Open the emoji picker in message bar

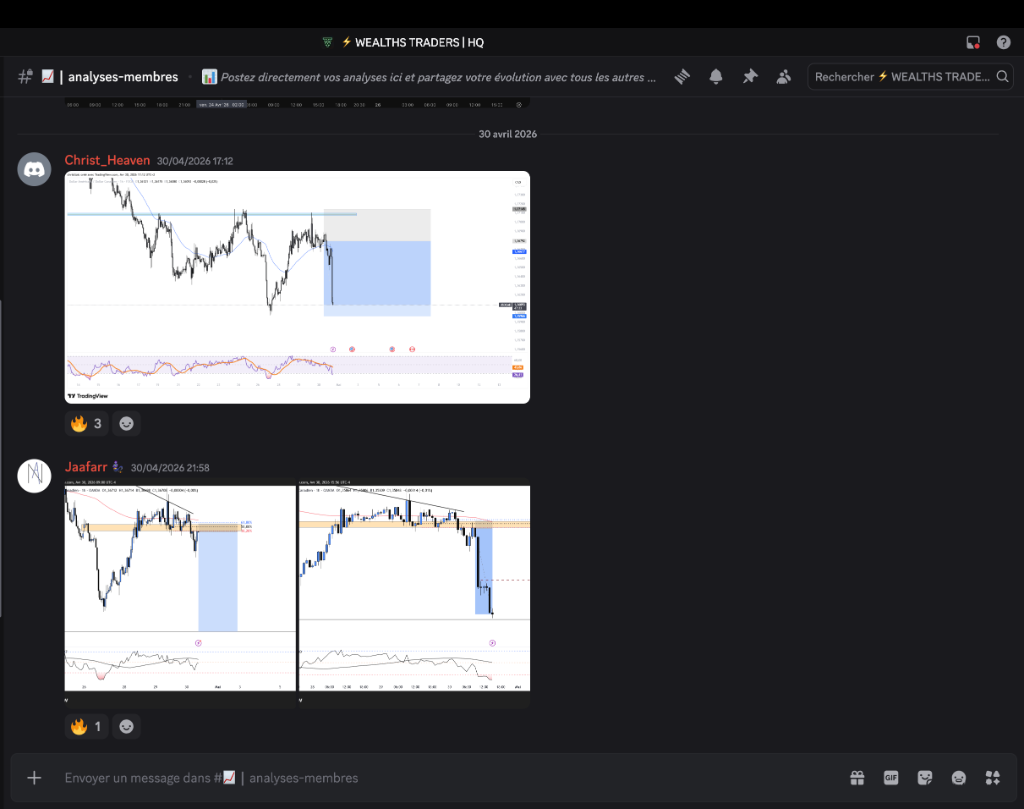[x=959, y=778]
